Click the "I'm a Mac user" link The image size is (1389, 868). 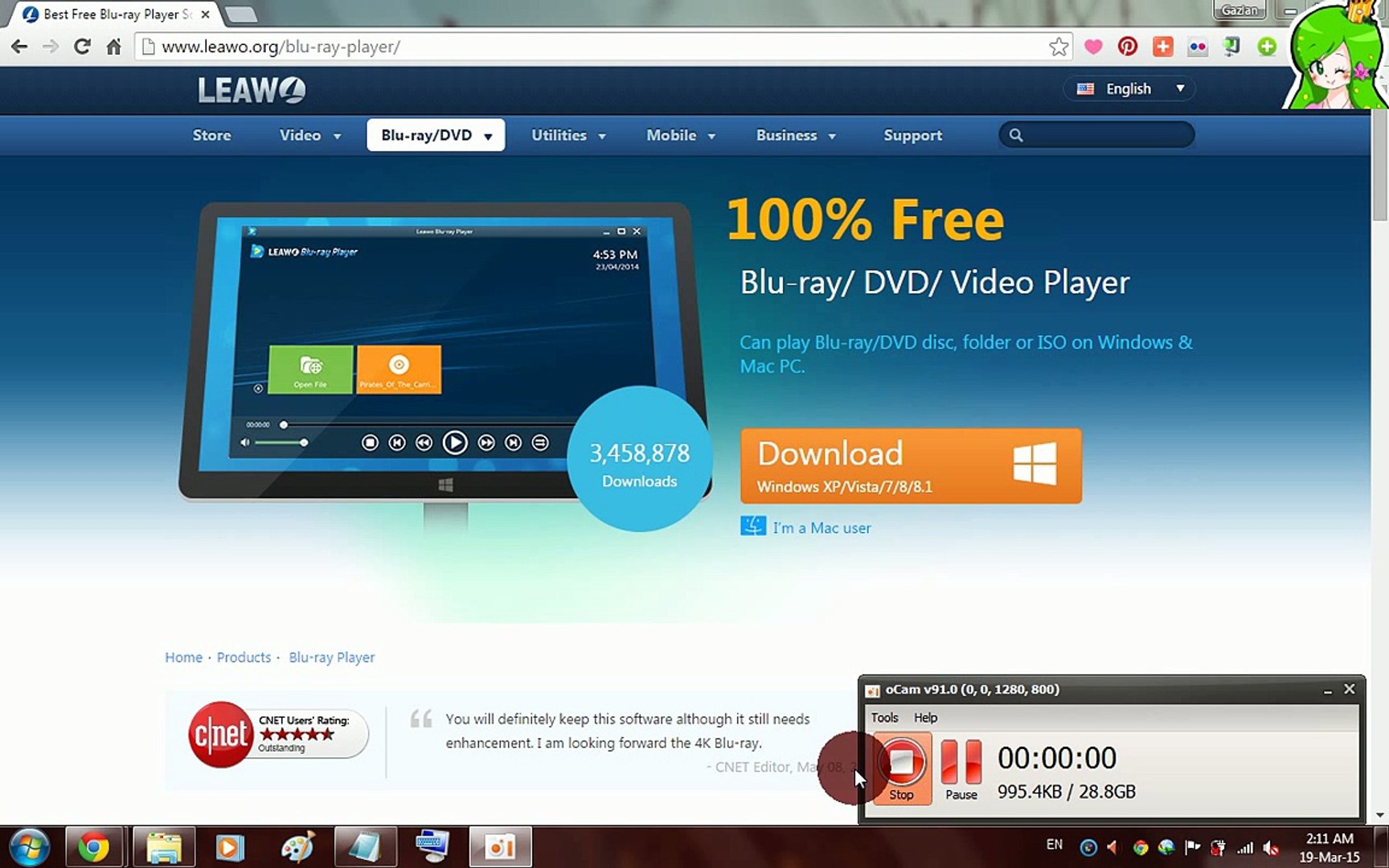(822, 528)
